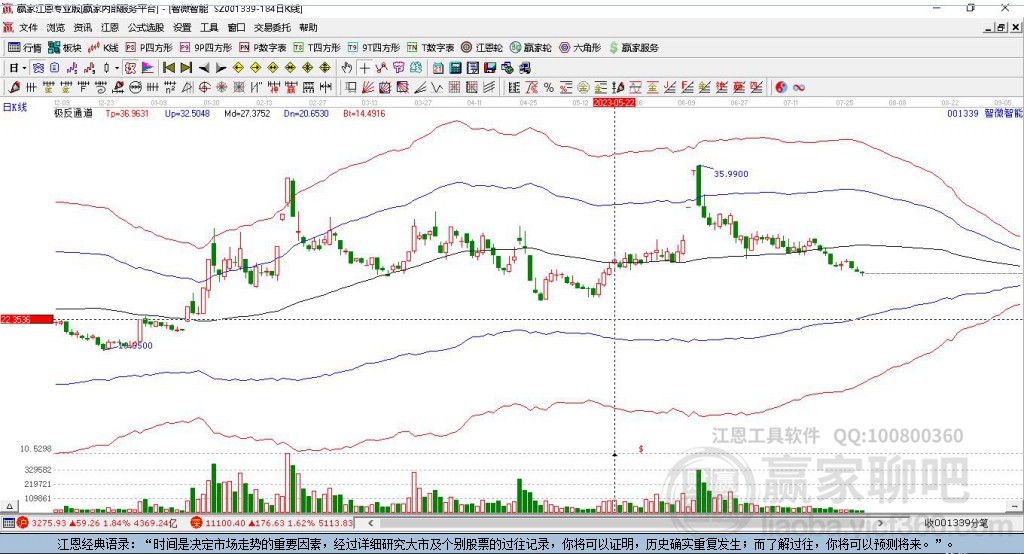1024x554 pixels.
Task: Open 江恩轮 Gann wheel
Action: pos(482,48)
